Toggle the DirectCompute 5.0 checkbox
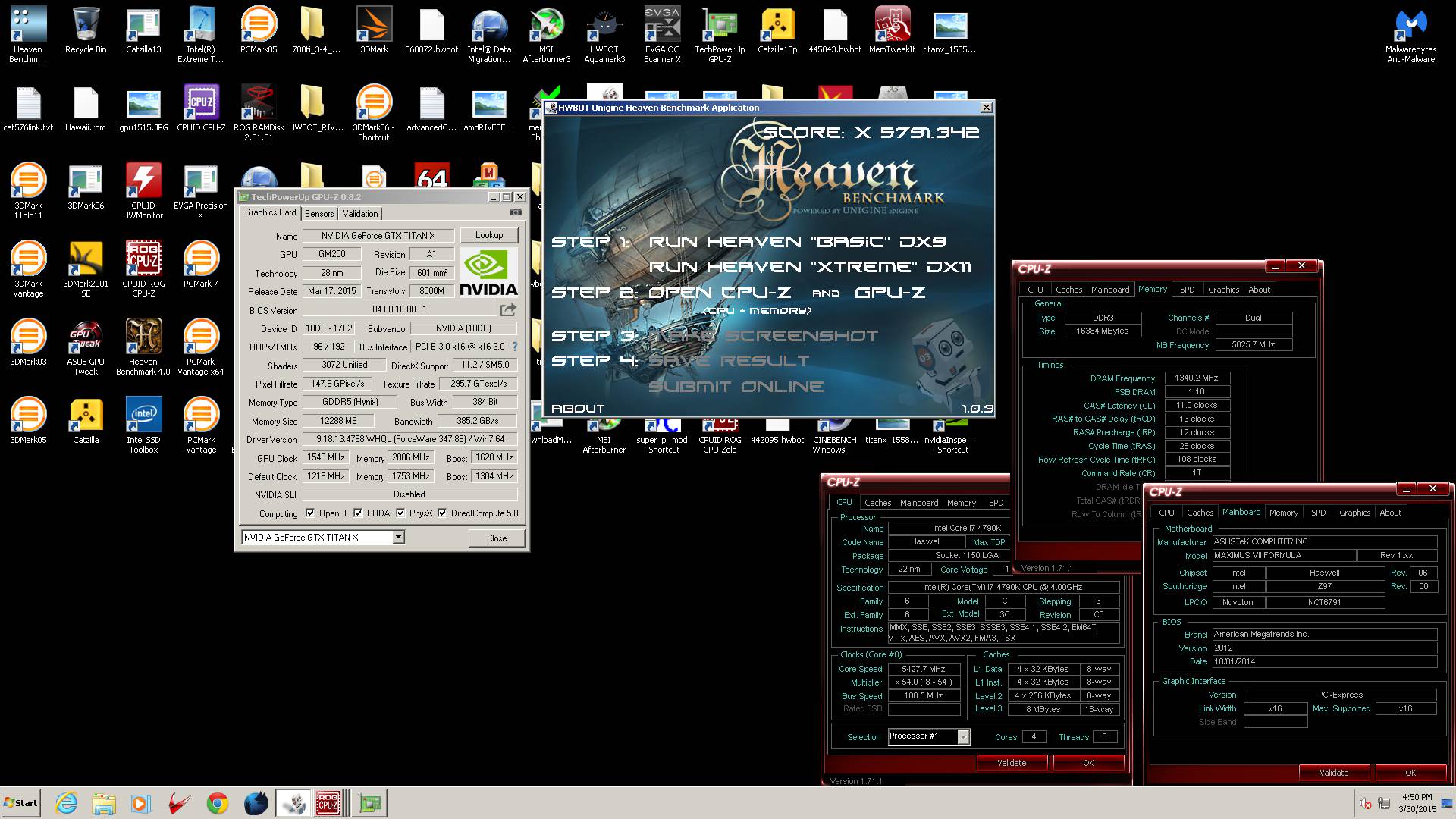The height and width of the screenshot is (819, 1456). point(442,513)
